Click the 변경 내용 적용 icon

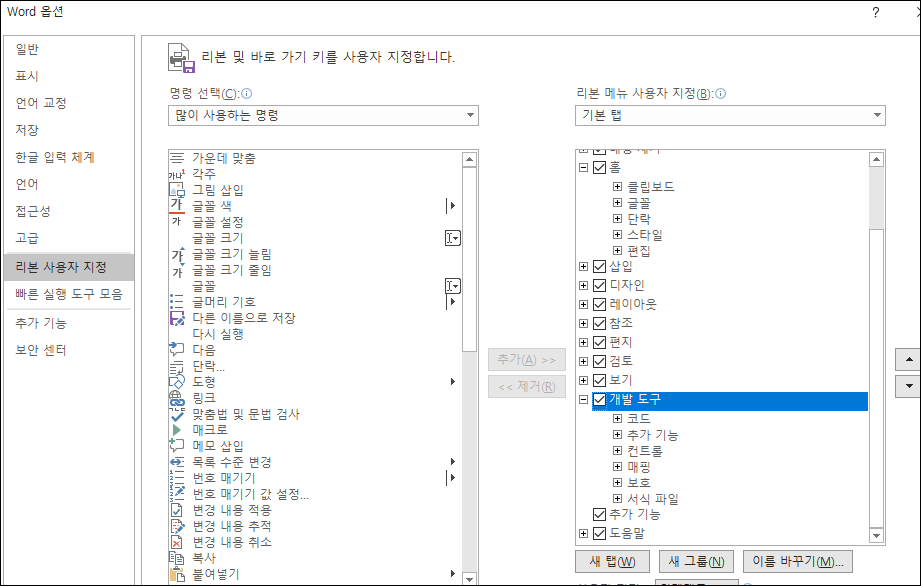[x=177, y=510]
